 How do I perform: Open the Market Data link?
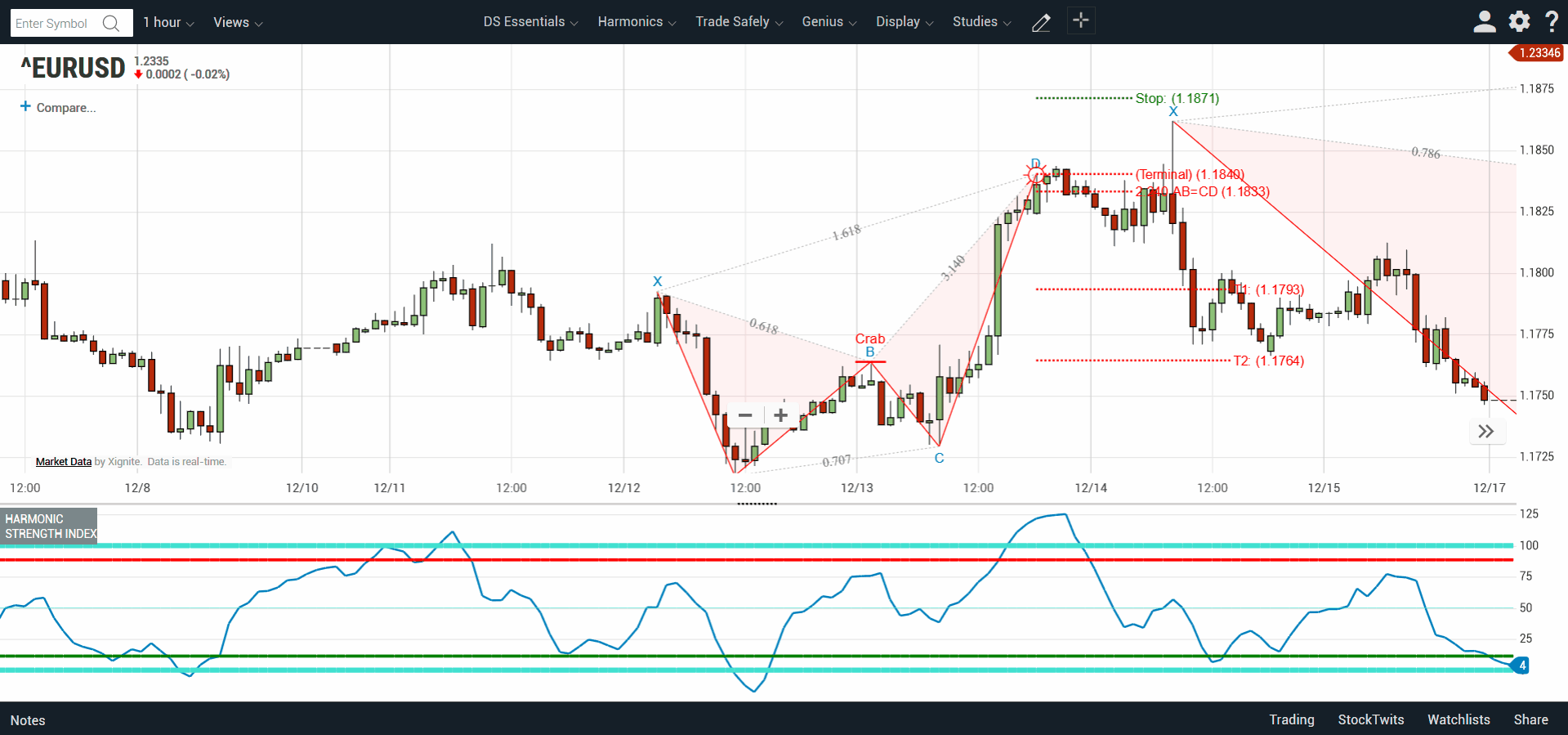click(x=64, y=462)
